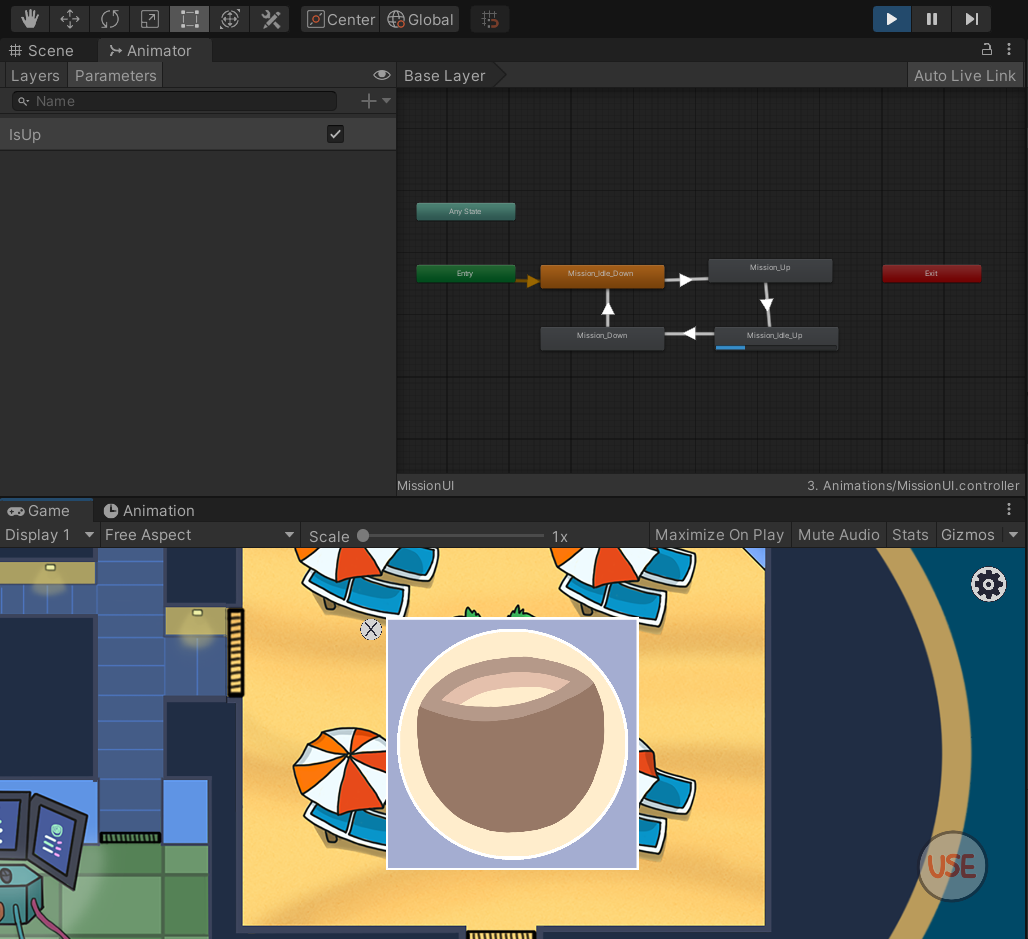Select the Scale tool
This screenshot has width=1028, height=939.
click(150, 19)
